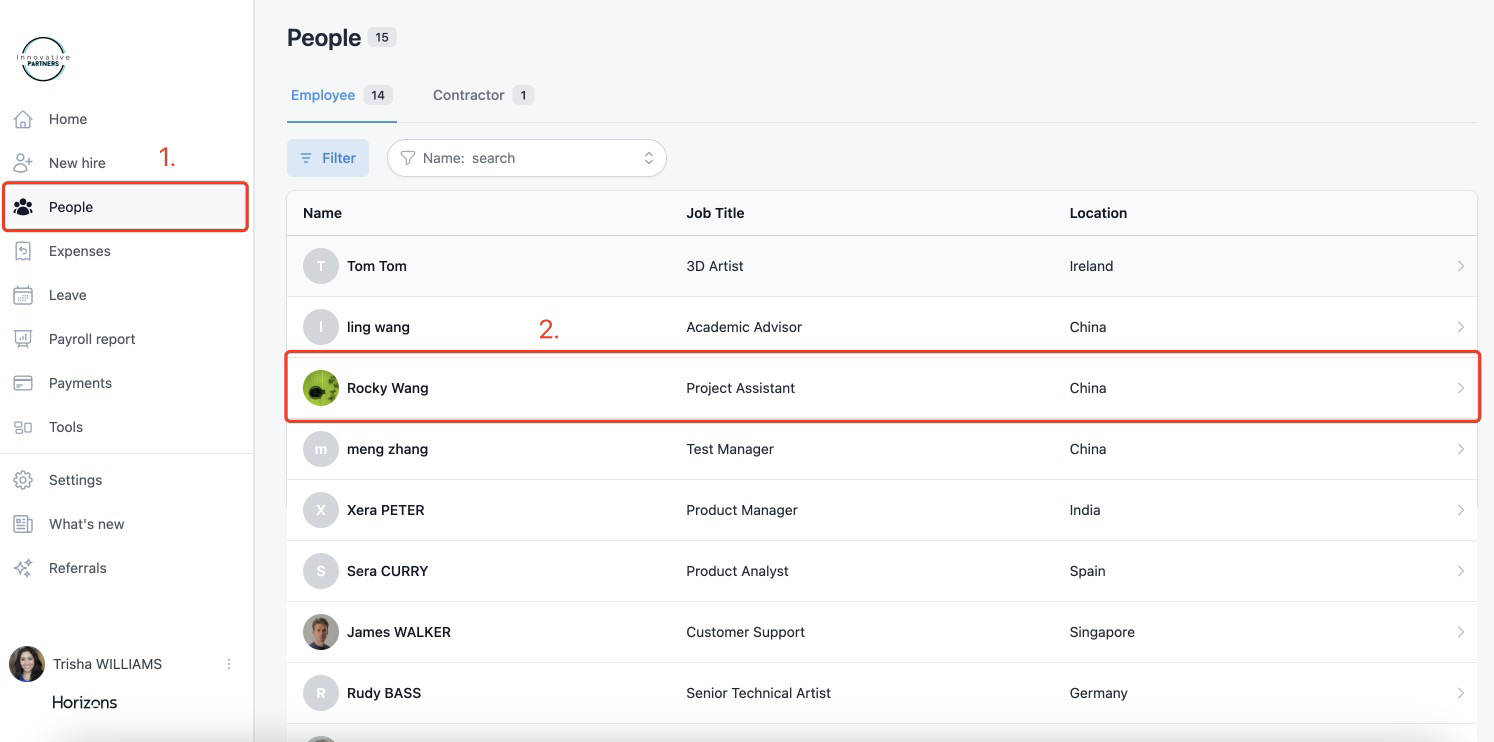Click the Home icon in sidebar
Viewport: 1494px width, 742px height.
click(x=23, y=120)
